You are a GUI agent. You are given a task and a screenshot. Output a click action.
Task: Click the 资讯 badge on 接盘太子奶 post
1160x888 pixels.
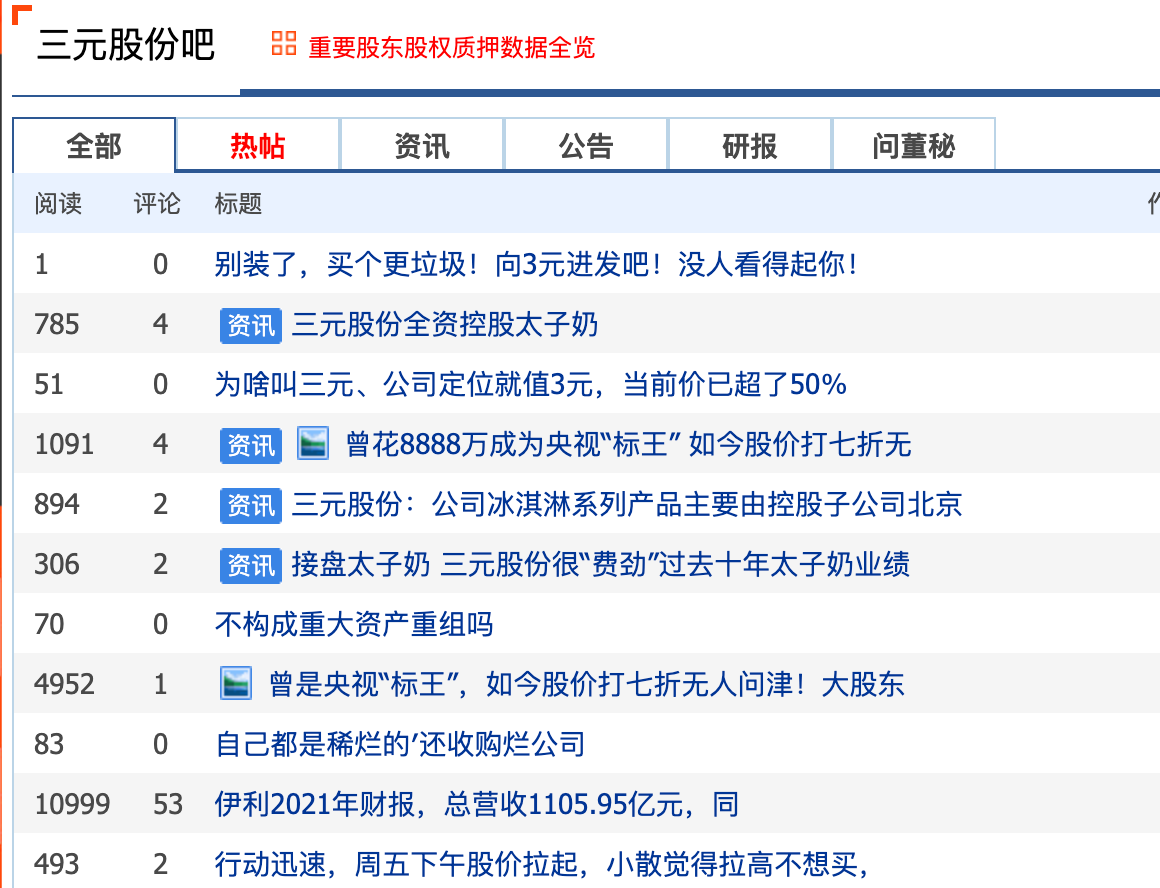pos(249,564)
